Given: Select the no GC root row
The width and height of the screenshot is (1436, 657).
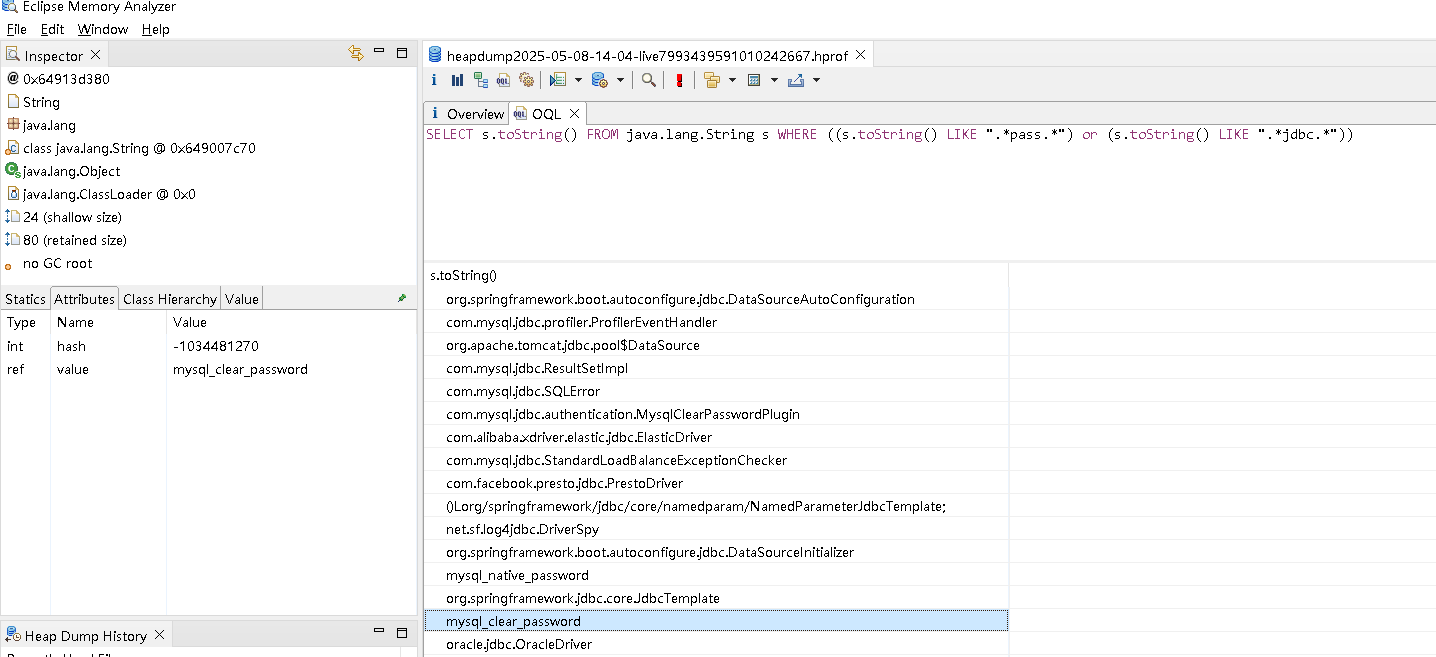Looking at the screenshot, I should point(208,263).
